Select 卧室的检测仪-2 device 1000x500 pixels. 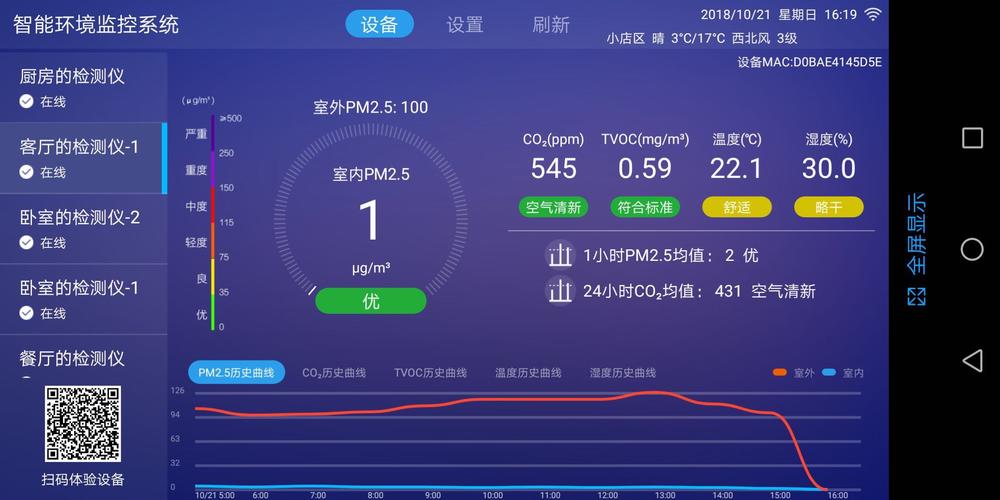pos(84,228)
